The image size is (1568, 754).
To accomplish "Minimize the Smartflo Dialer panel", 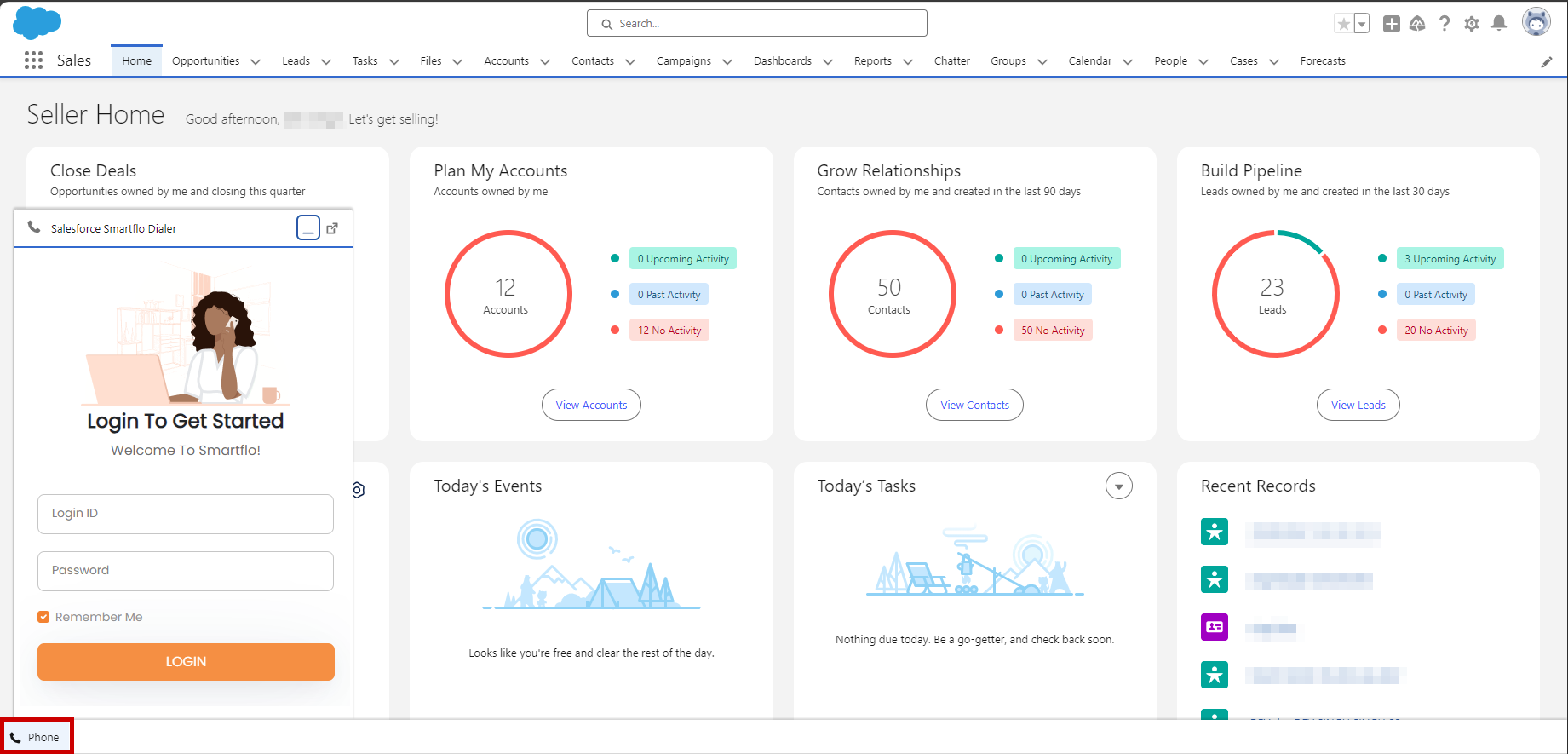I will coord(308,227).
